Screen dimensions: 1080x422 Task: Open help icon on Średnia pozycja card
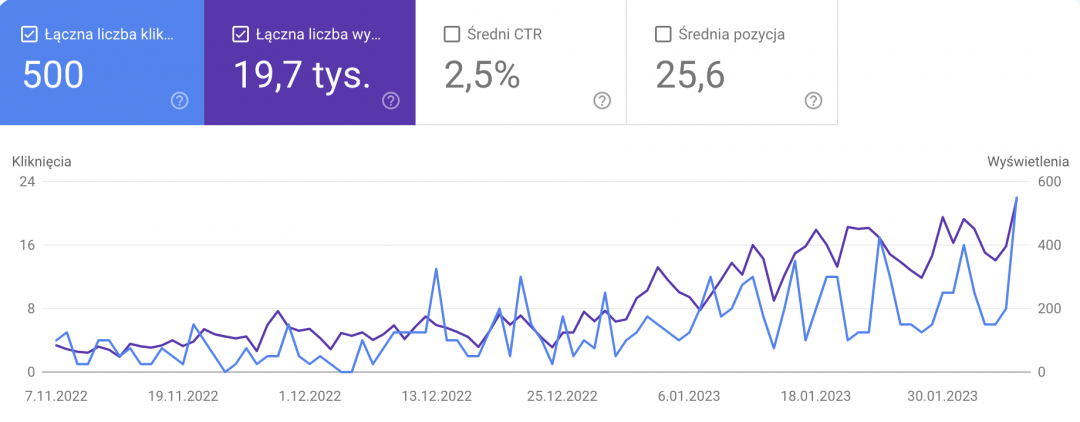[814, 100]
